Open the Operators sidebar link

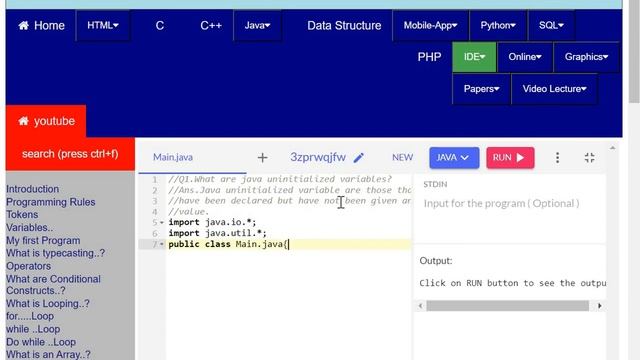point(29,266)
